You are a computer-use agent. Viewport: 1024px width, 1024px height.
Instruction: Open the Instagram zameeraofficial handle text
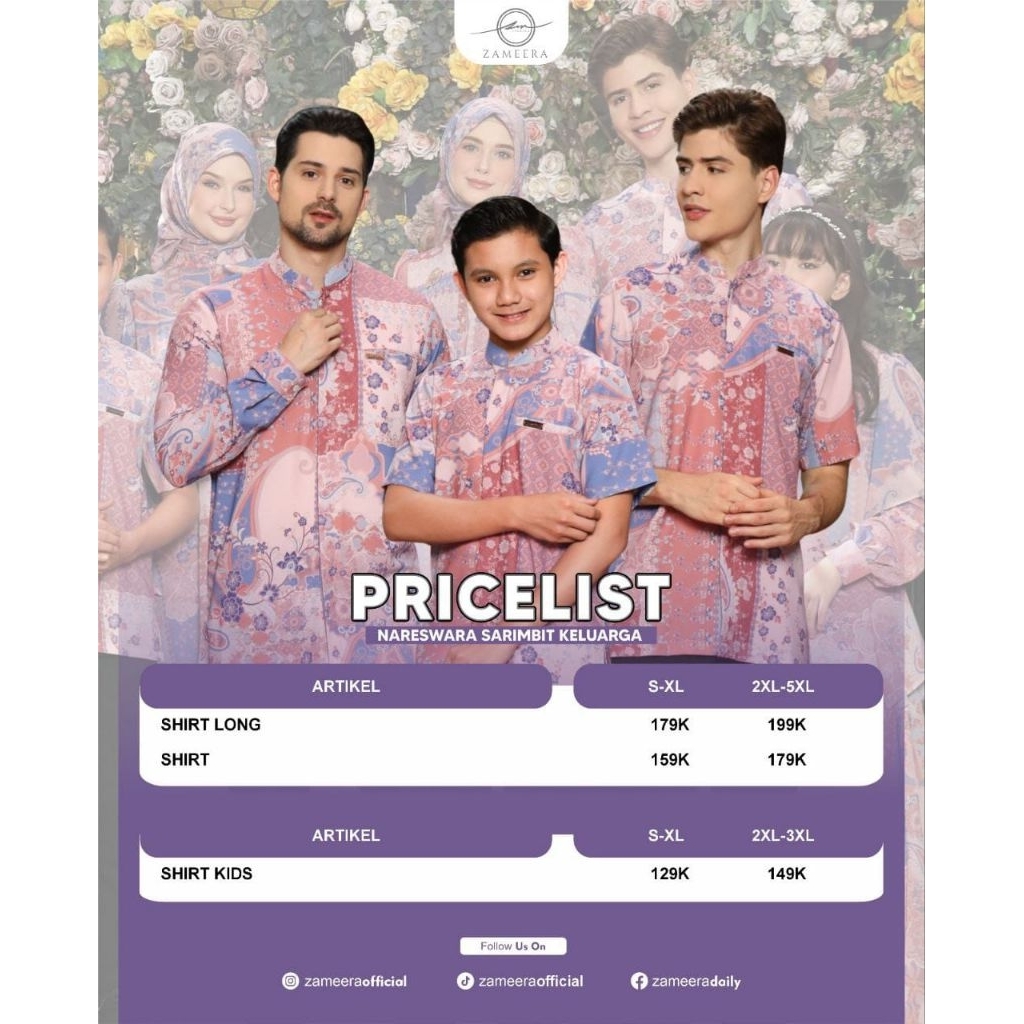[x=355, y=981]
